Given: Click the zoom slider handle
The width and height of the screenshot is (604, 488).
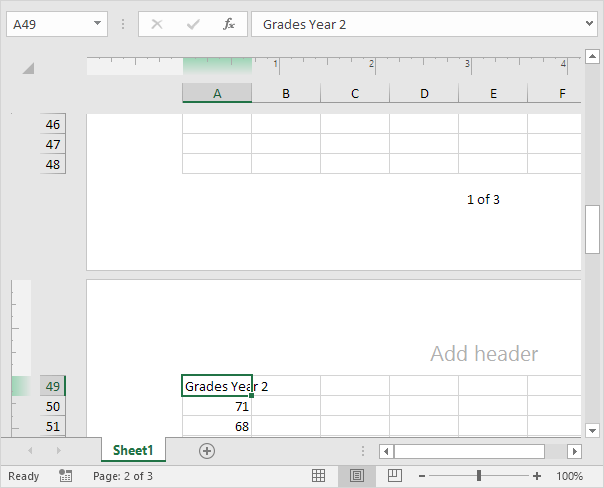Looking at the screenshot, I should [x=479, y=476].
